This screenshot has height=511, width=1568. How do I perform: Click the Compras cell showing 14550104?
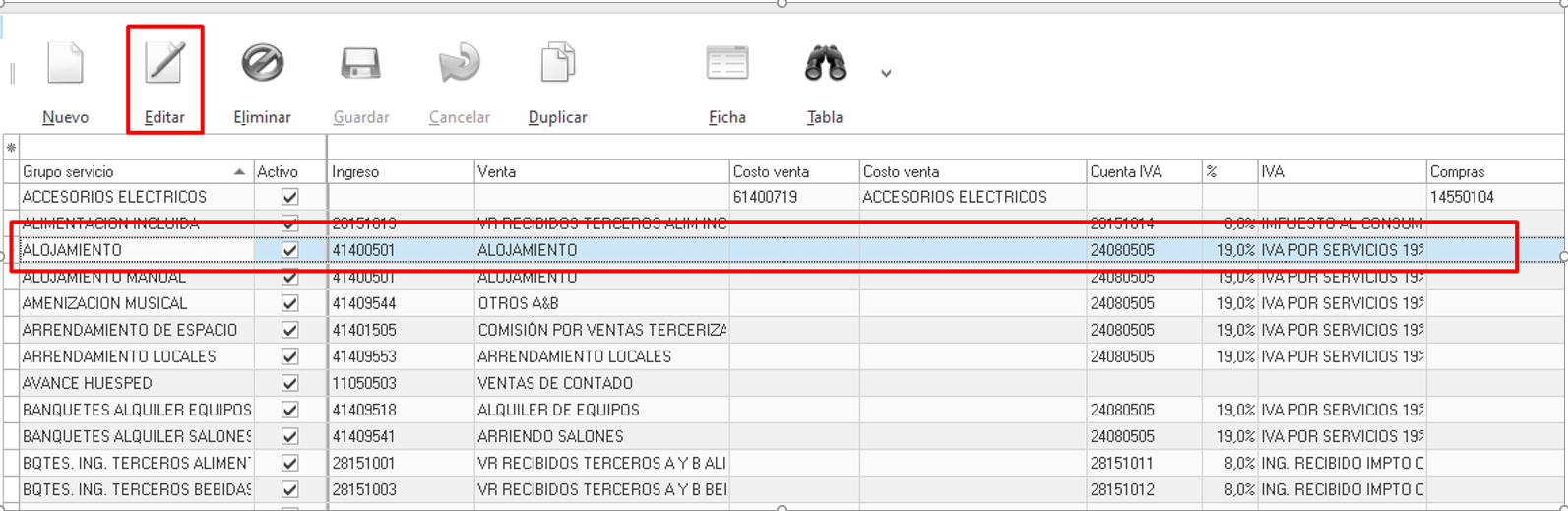coord(1462,197)
